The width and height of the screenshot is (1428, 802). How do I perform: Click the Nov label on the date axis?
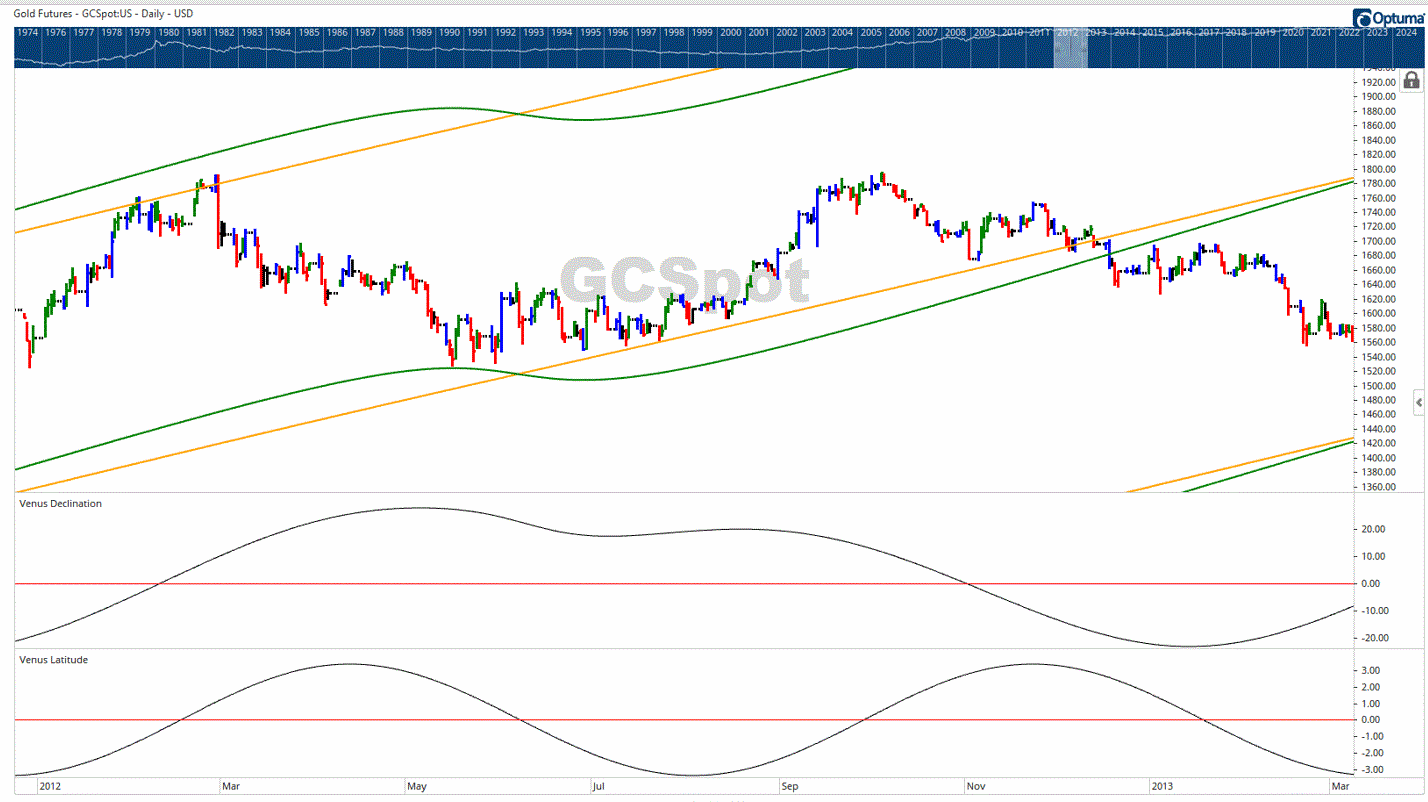[975, 787]
